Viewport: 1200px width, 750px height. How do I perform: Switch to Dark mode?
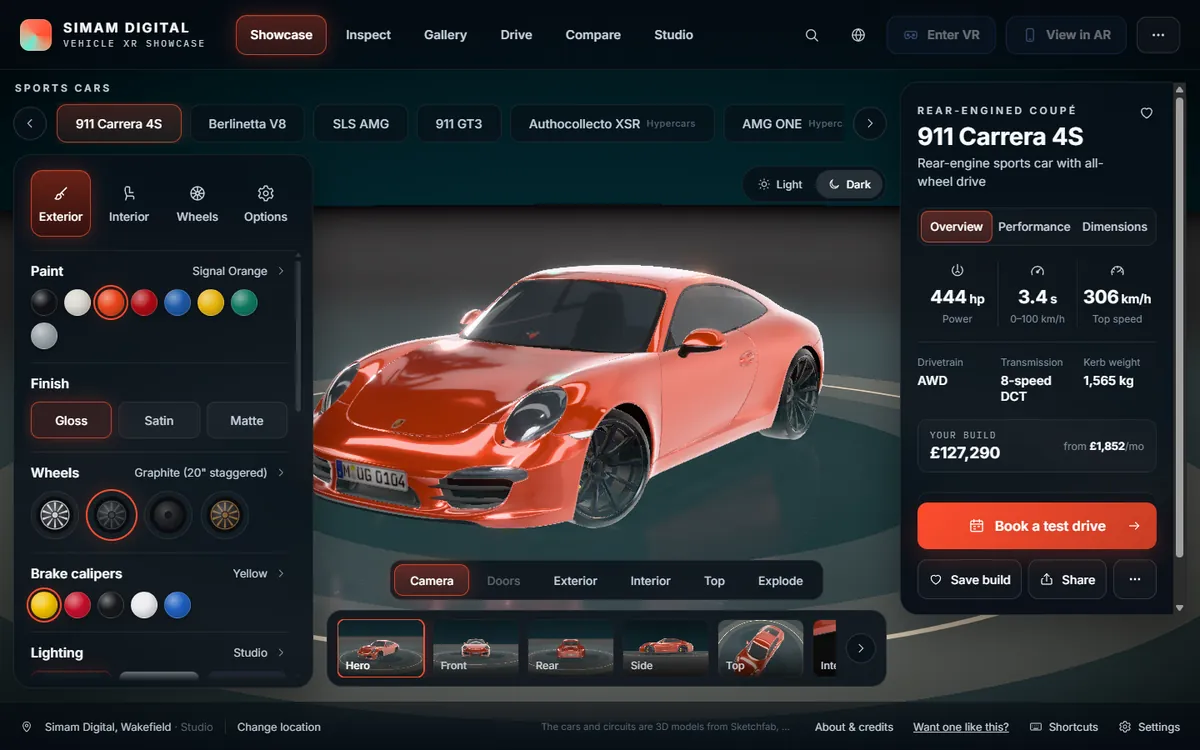tap(849, 184)
